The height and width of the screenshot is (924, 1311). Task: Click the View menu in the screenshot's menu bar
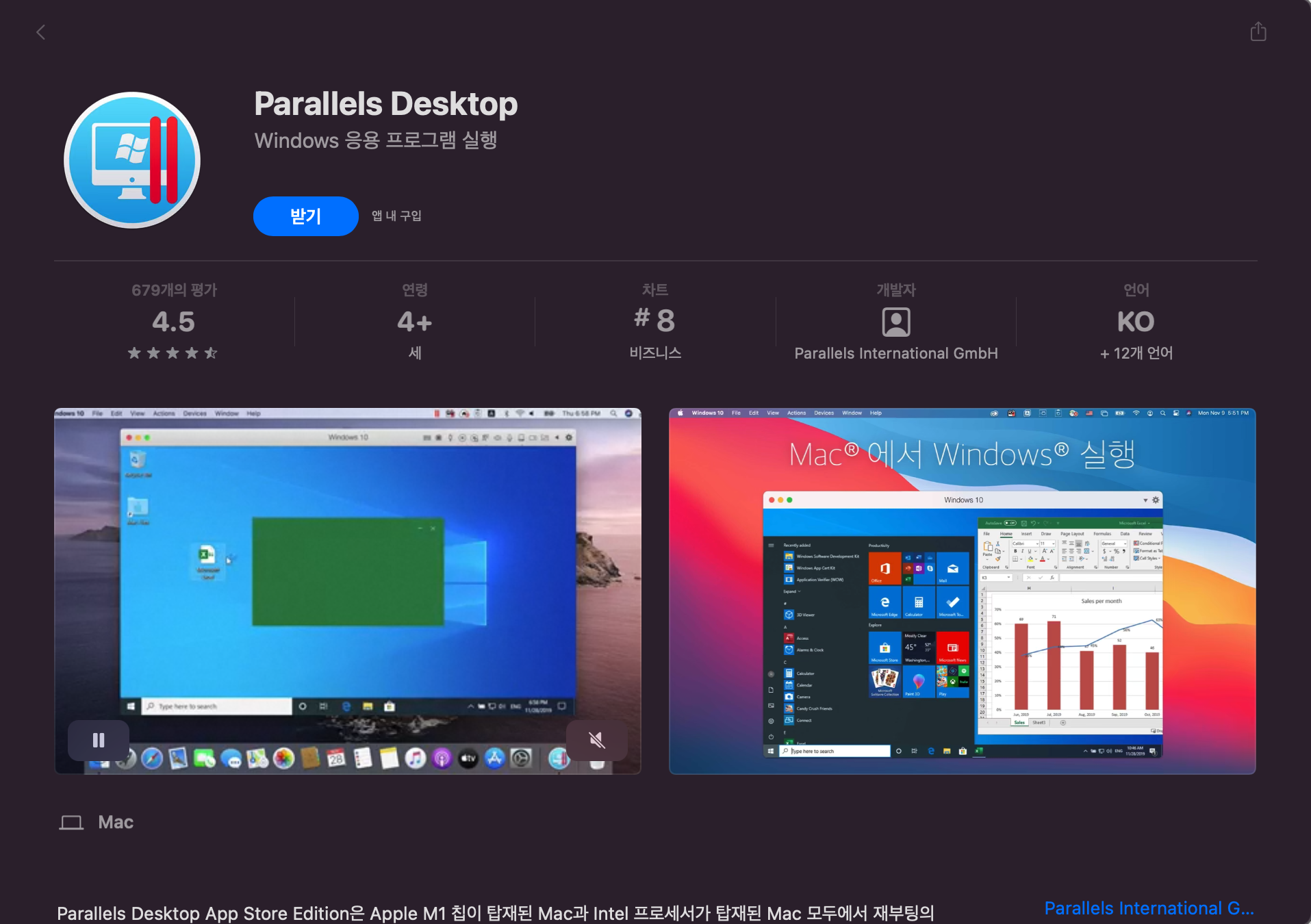click(773, 413)
